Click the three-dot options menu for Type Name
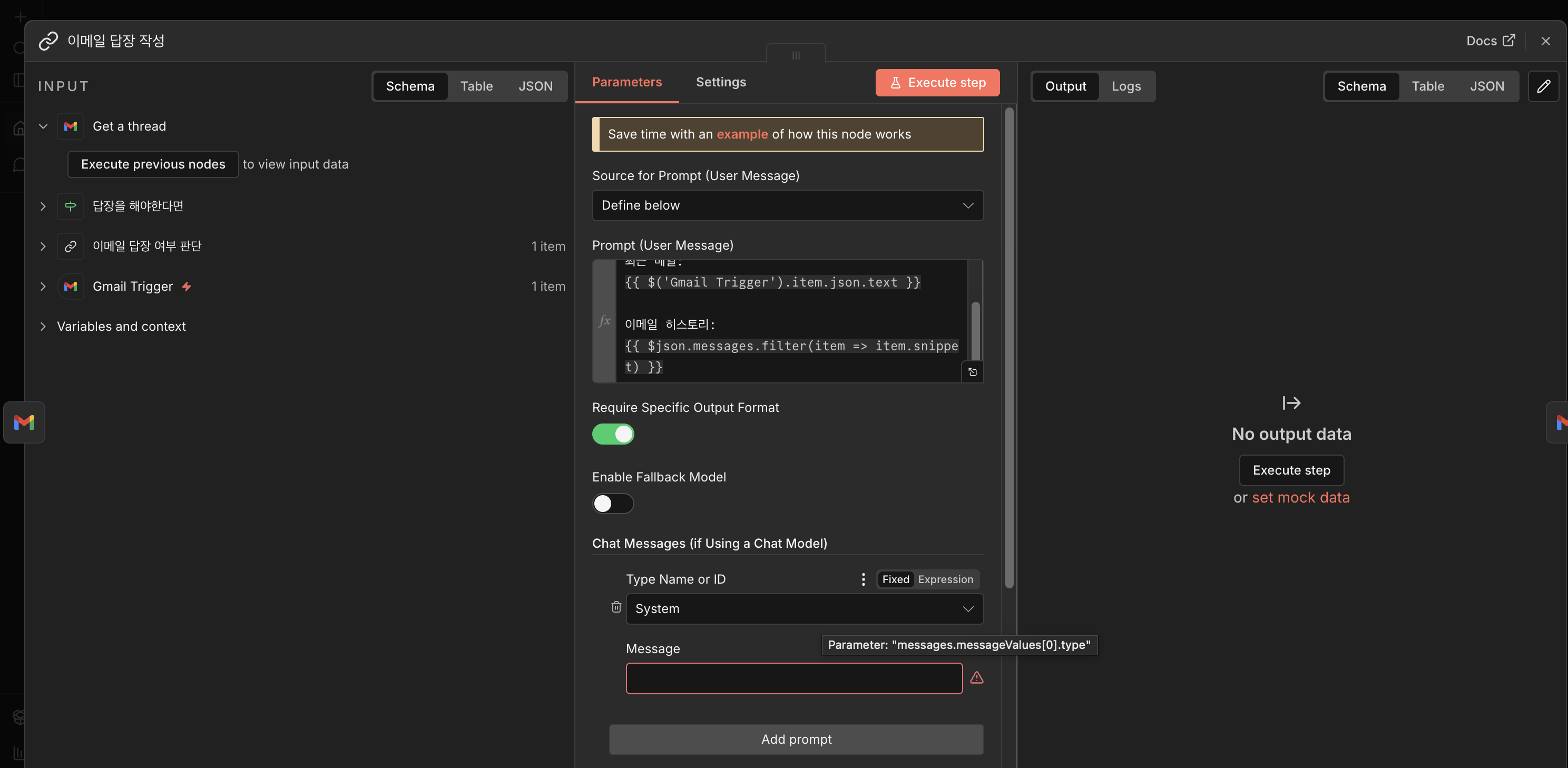The image size is (1568, 768). click(x=863, y=579)
